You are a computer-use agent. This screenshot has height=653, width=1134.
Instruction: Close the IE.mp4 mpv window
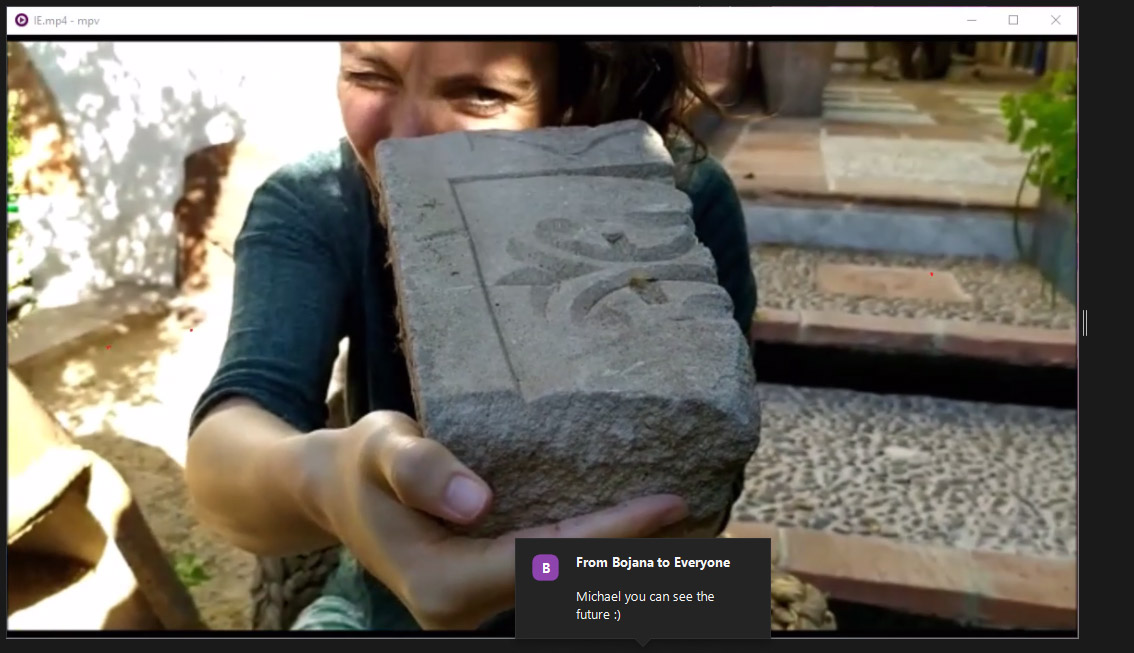pos(1055,20)
